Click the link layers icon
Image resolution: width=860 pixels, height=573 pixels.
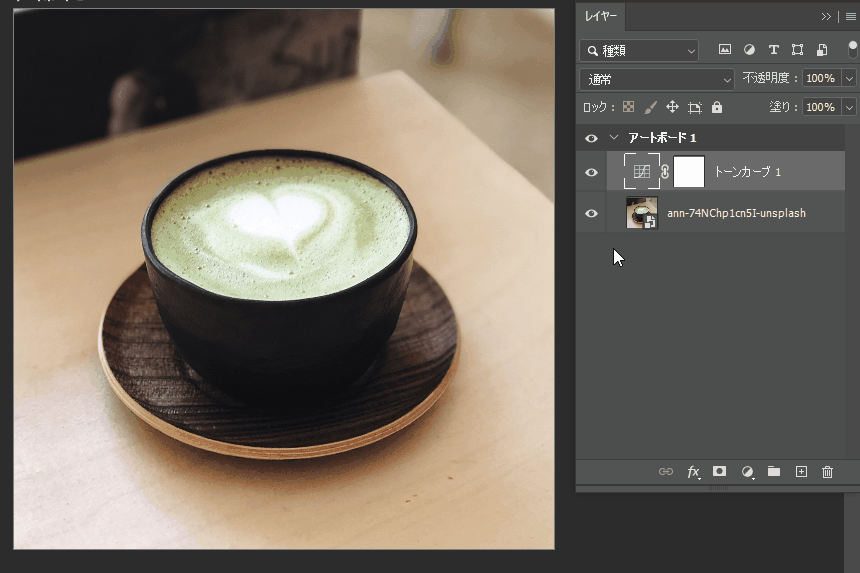(666, 472)
